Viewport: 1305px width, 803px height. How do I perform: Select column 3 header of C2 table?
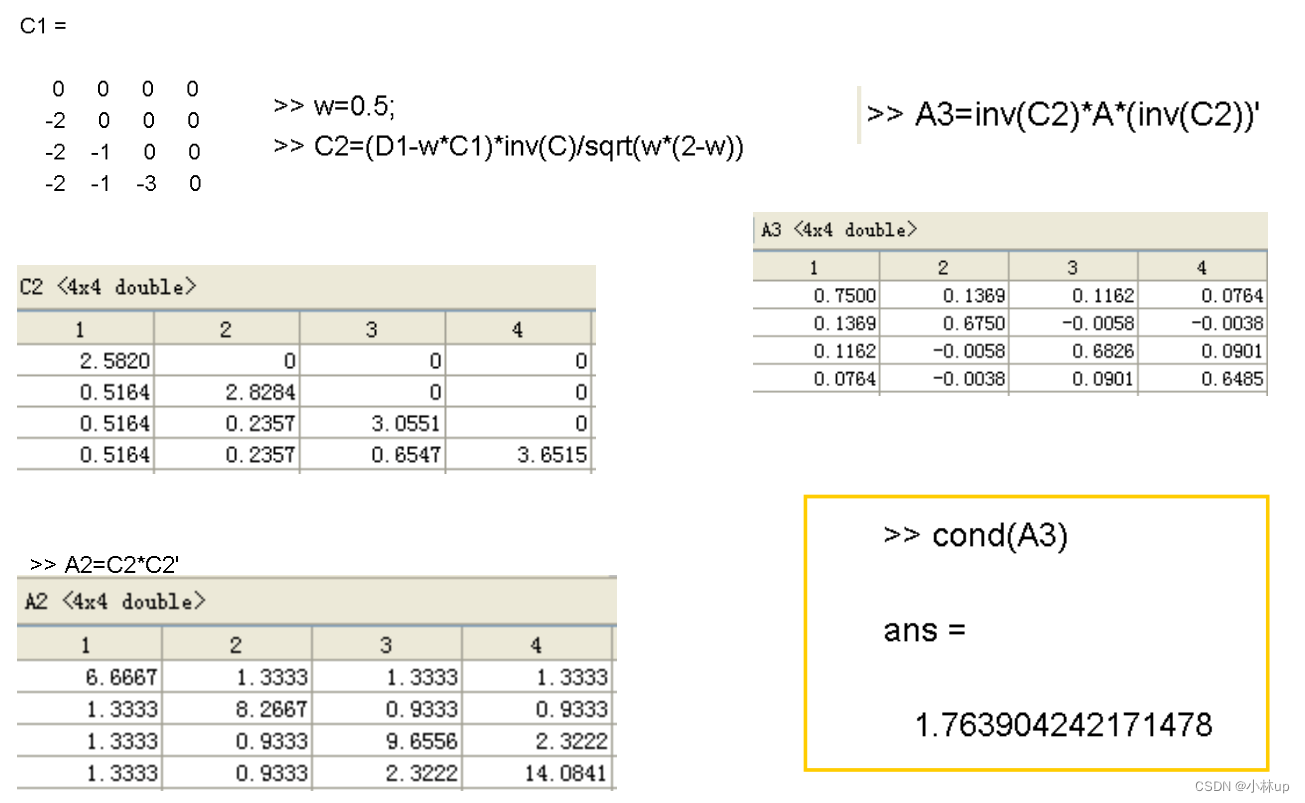[x=372, y=329]
